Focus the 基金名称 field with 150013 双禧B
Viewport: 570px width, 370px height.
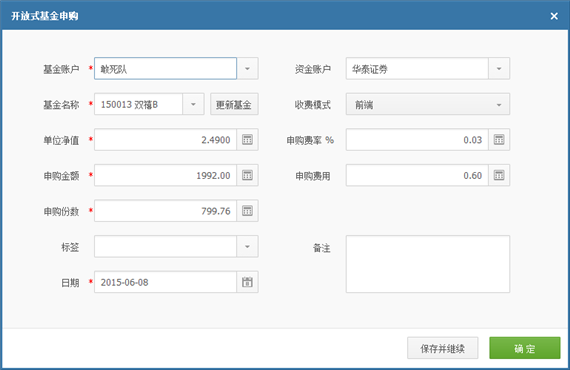point(139,104)
